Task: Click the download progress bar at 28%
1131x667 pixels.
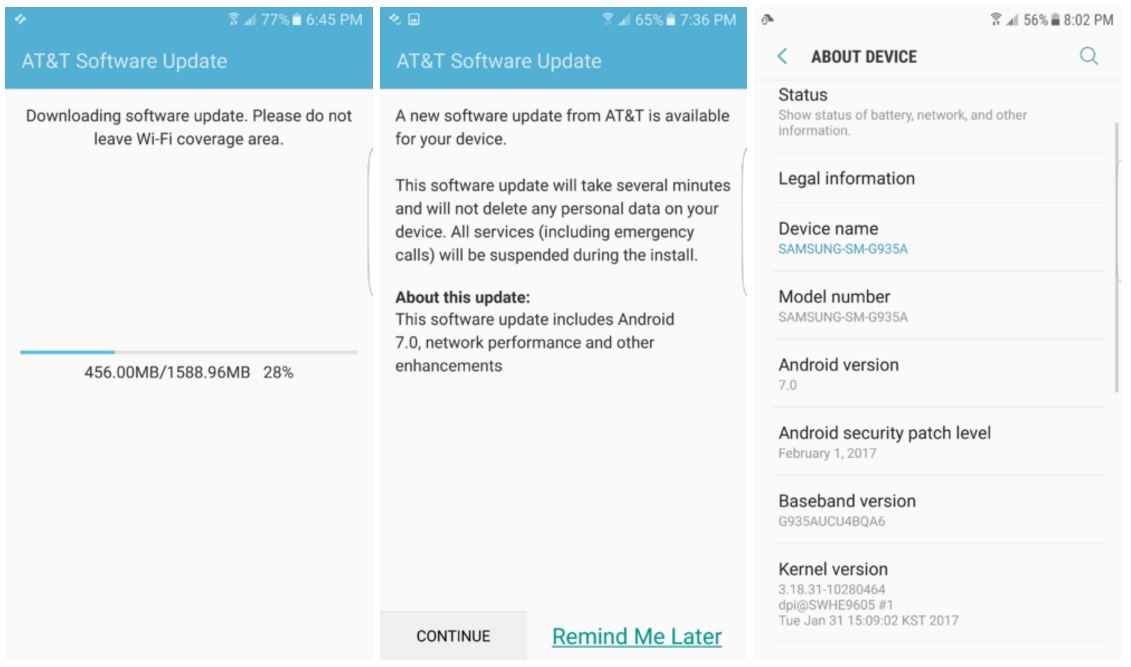Action: [188, 352]
